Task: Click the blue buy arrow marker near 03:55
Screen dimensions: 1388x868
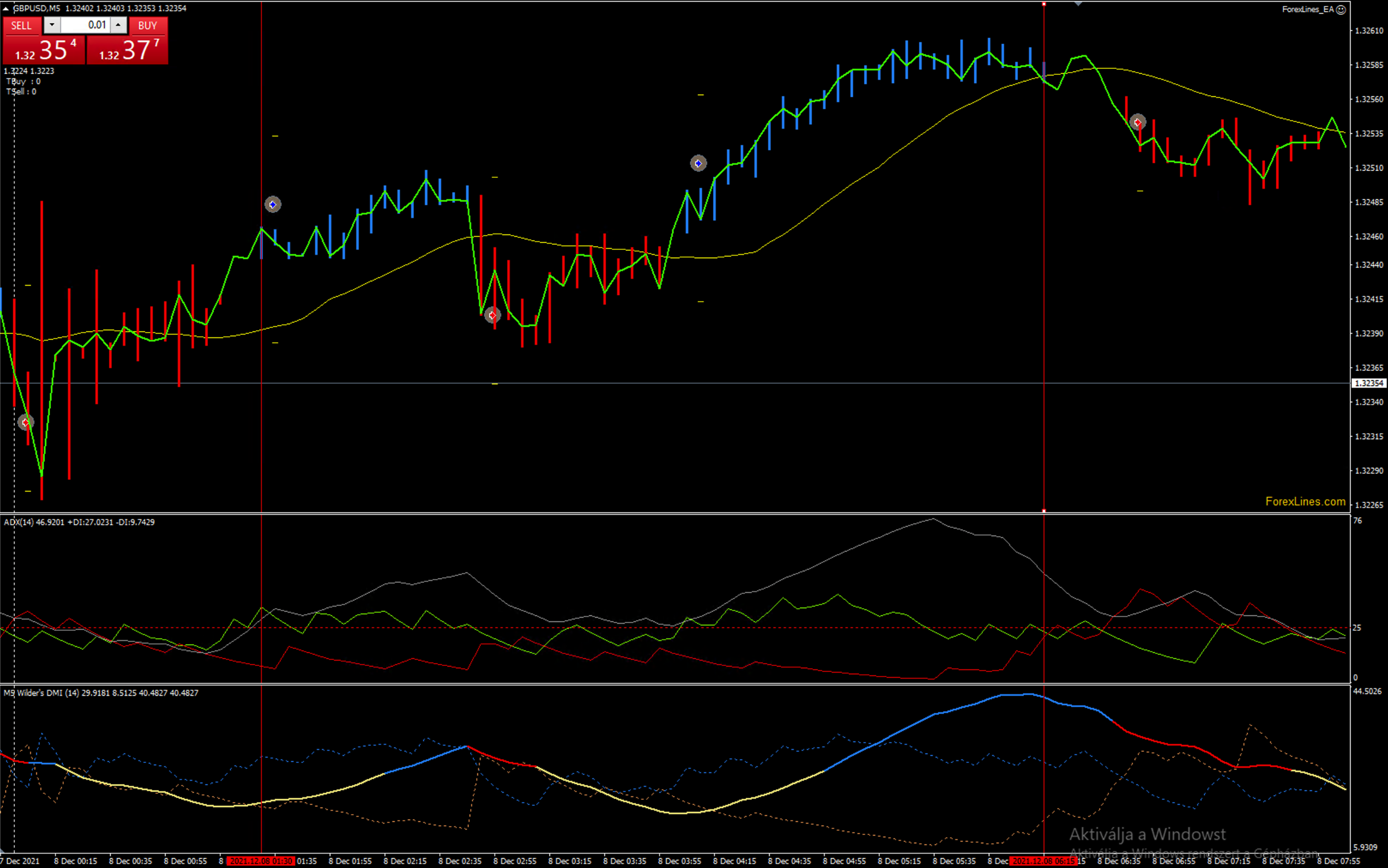Action: pos(698,164)
